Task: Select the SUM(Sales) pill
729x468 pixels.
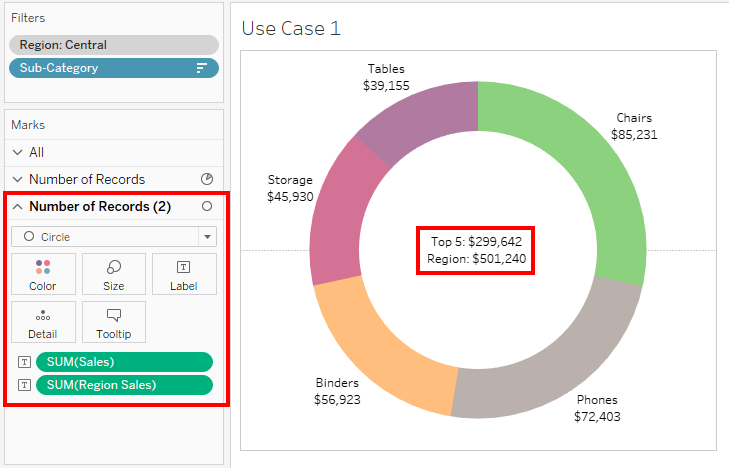Action: coord(124,362)
